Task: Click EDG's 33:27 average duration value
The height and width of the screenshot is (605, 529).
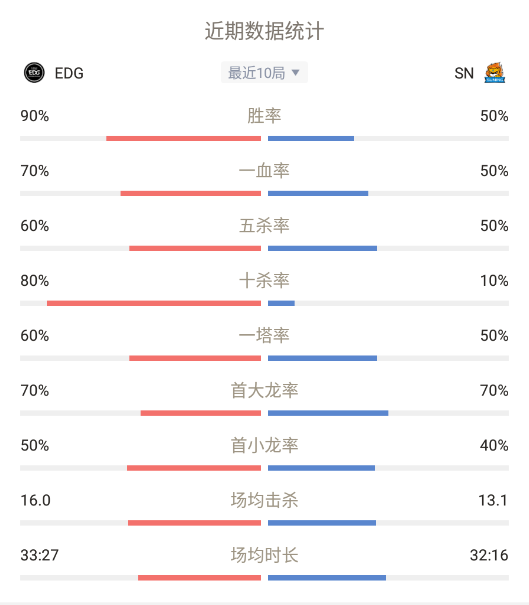Action: click(x=39, y=555)
